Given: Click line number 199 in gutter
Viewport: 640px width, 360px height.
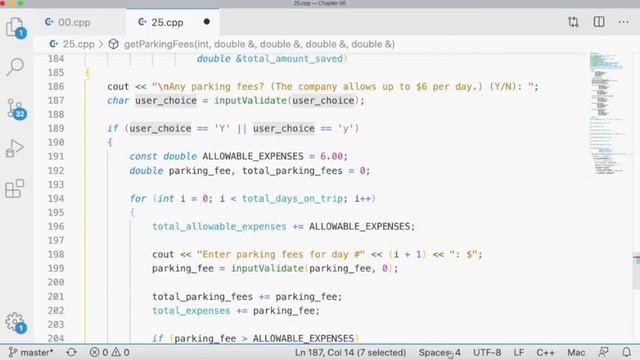Looking at the screenshot, I should pyautogui.click(x=56, y=268).
